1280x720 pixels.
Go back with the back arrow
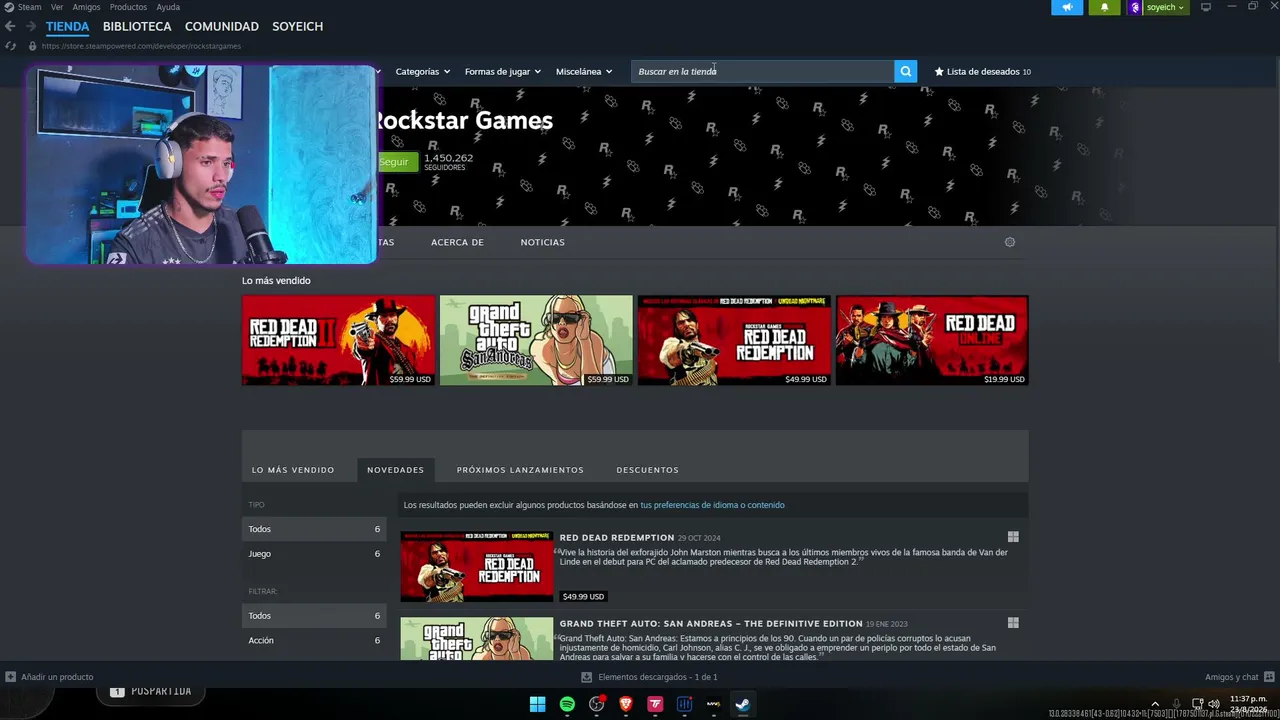pos(10,26)
